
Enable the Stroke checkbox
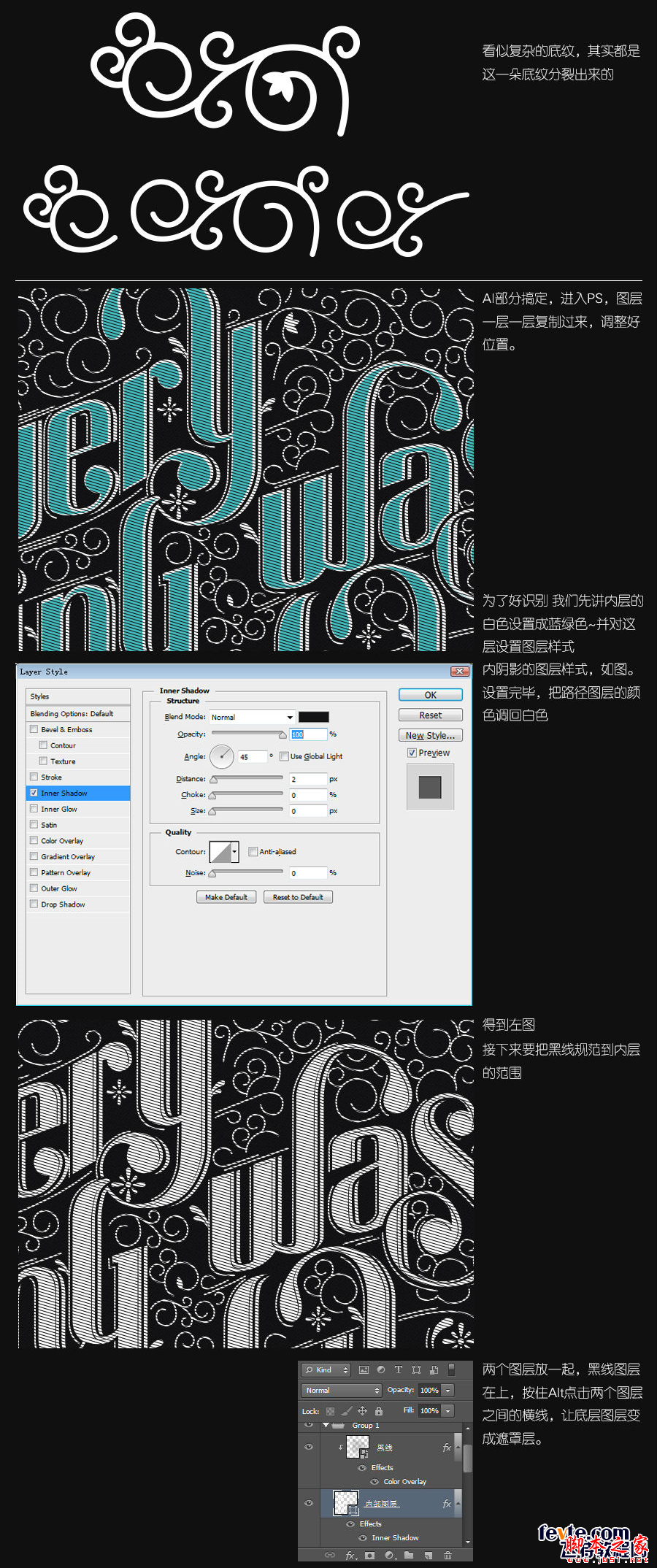34,777
